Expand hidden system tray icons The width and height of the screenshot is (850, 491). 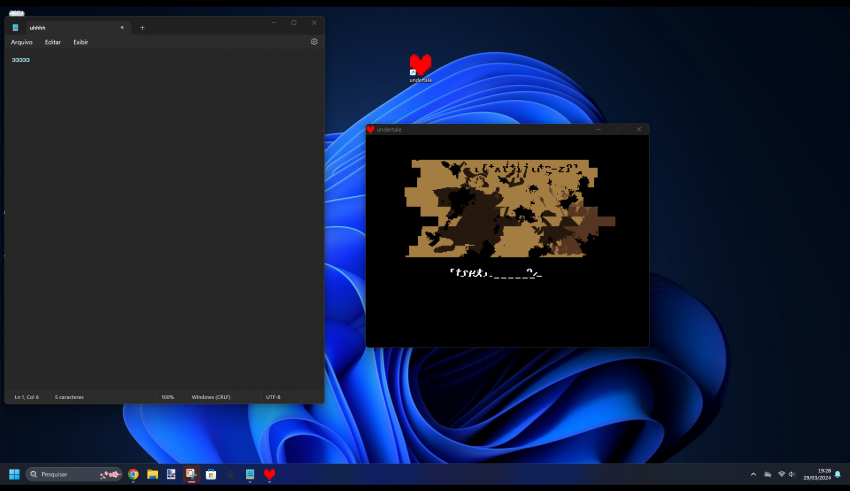(x=753, y=474)
